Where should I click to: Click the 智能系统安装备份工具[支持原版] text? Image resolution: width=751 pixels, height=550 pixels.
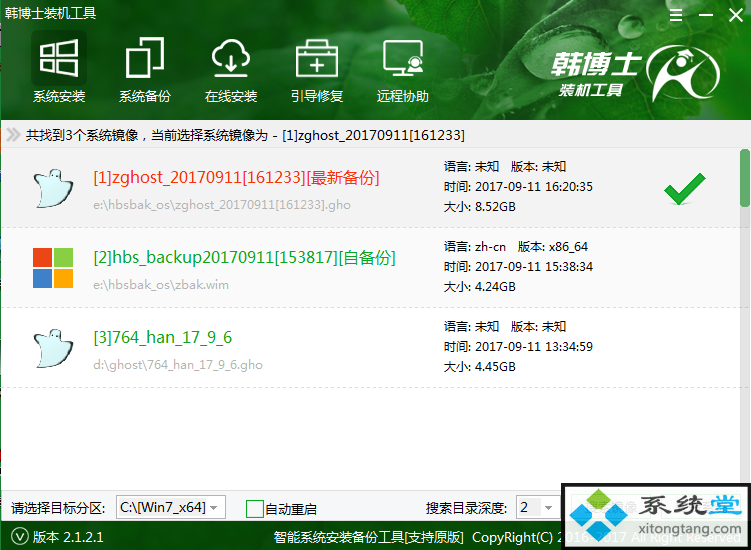(x=369, y=537)
